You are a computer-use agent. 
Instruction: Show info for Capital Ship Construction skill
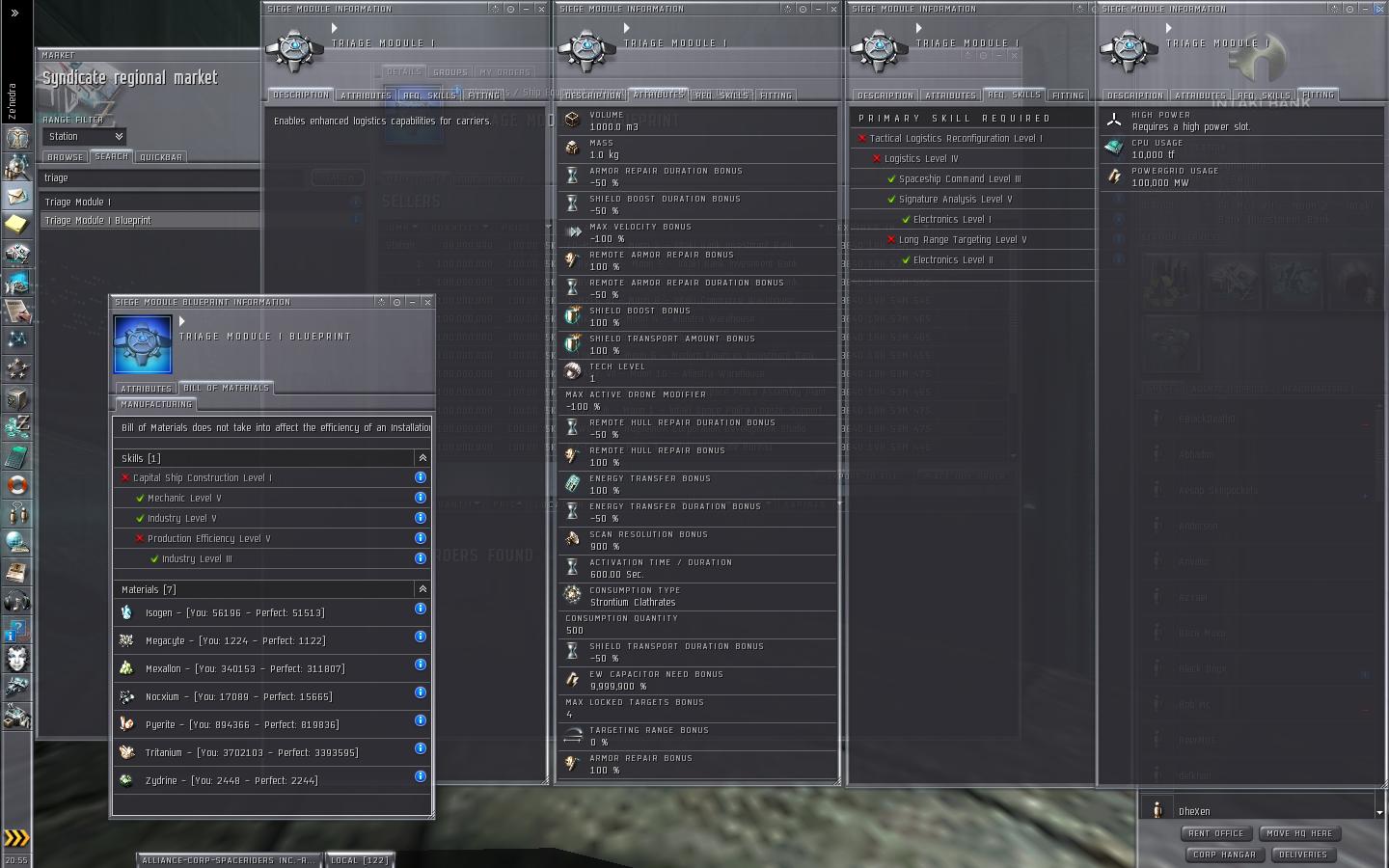click(421, 477)
